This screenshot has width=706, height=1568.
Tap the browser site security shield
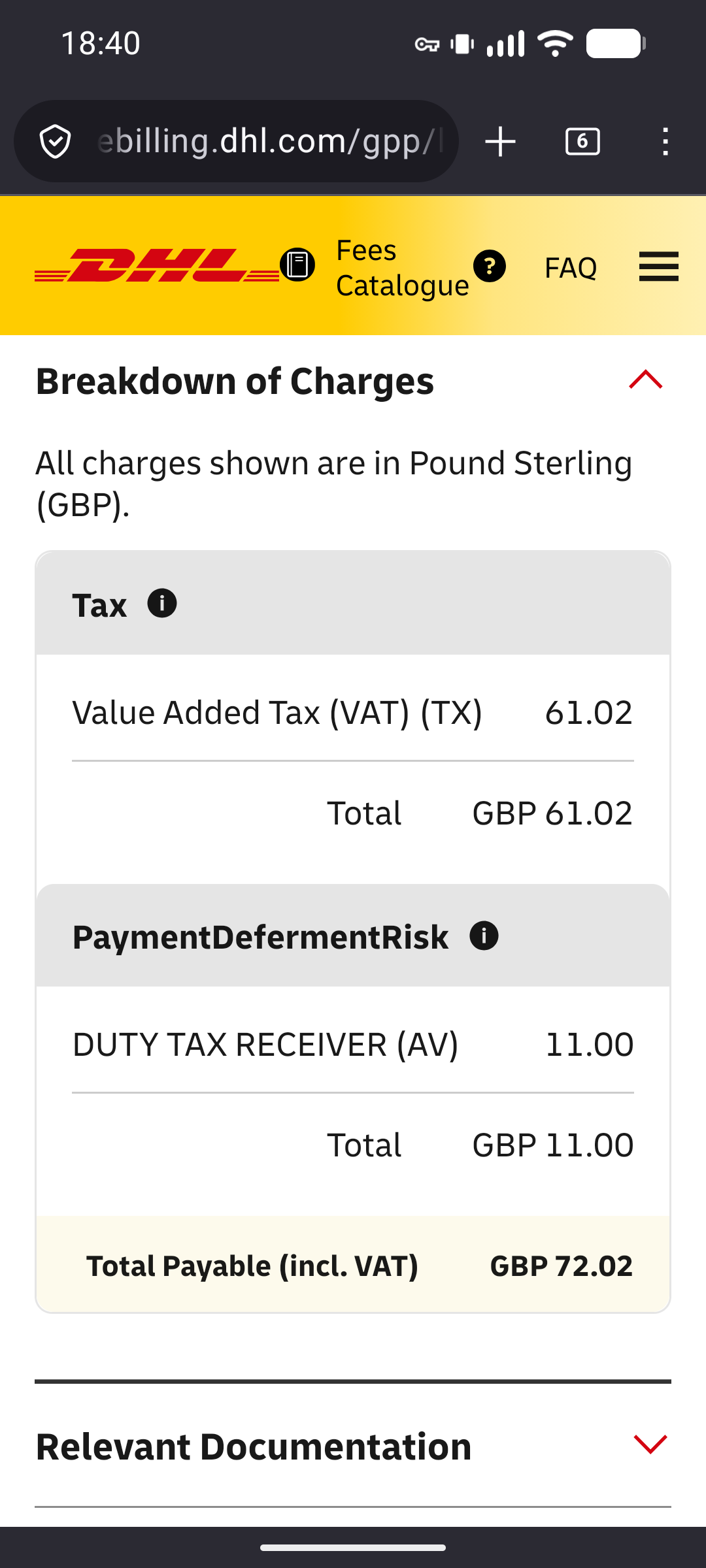point(56,141)
